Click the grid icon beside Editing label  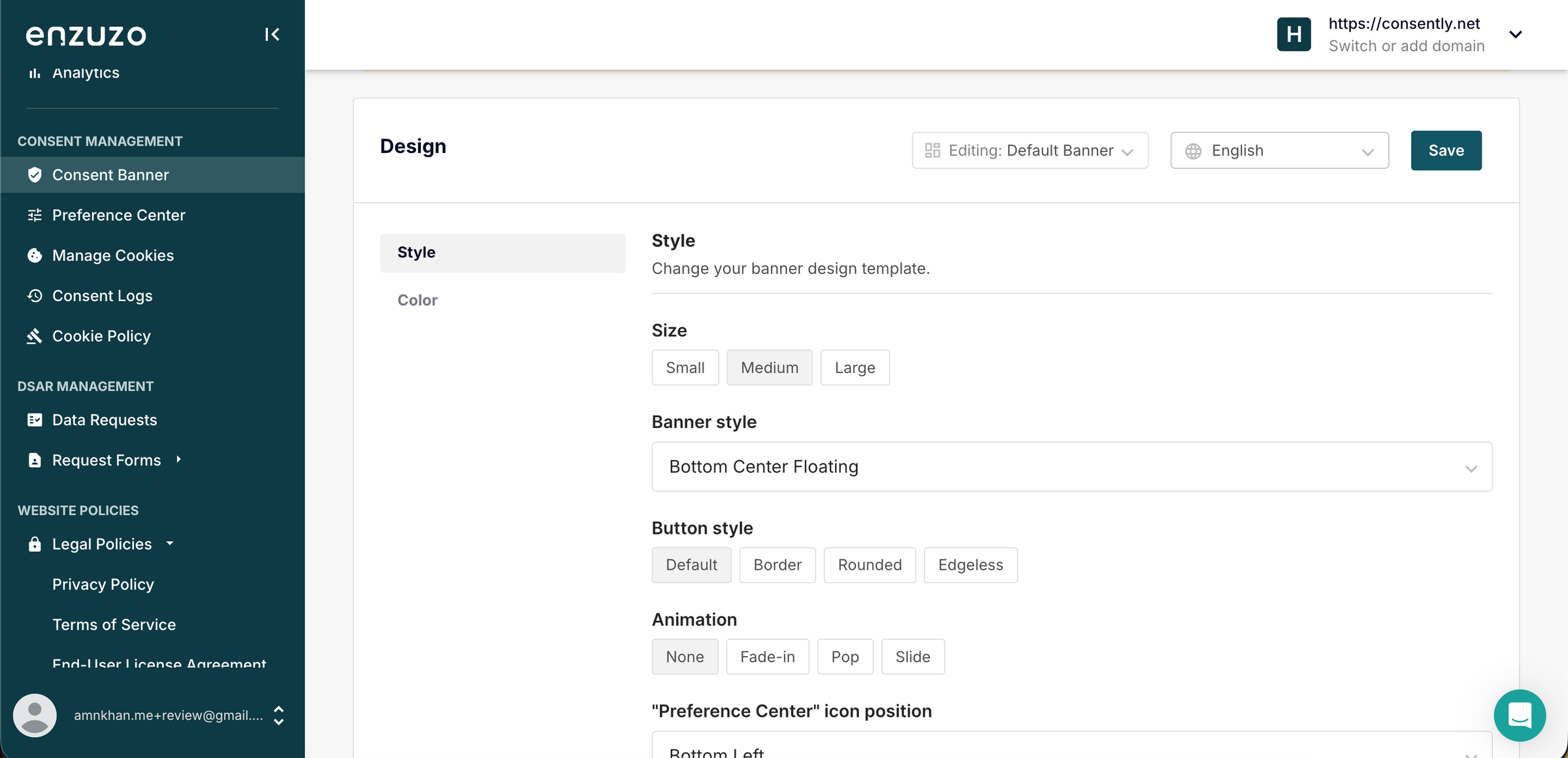tap(932, 151)
